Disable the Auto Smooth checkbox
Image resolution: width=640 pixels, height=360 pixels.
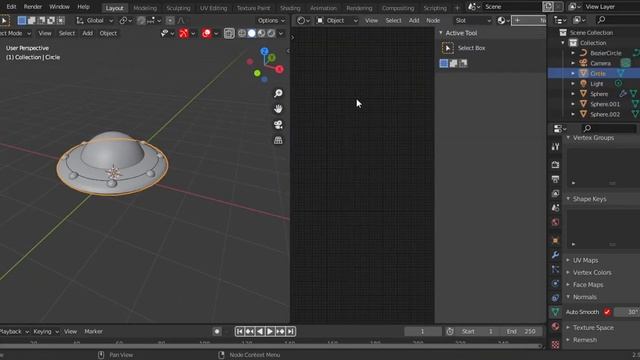pyautogui.click(x=607, y=312)
